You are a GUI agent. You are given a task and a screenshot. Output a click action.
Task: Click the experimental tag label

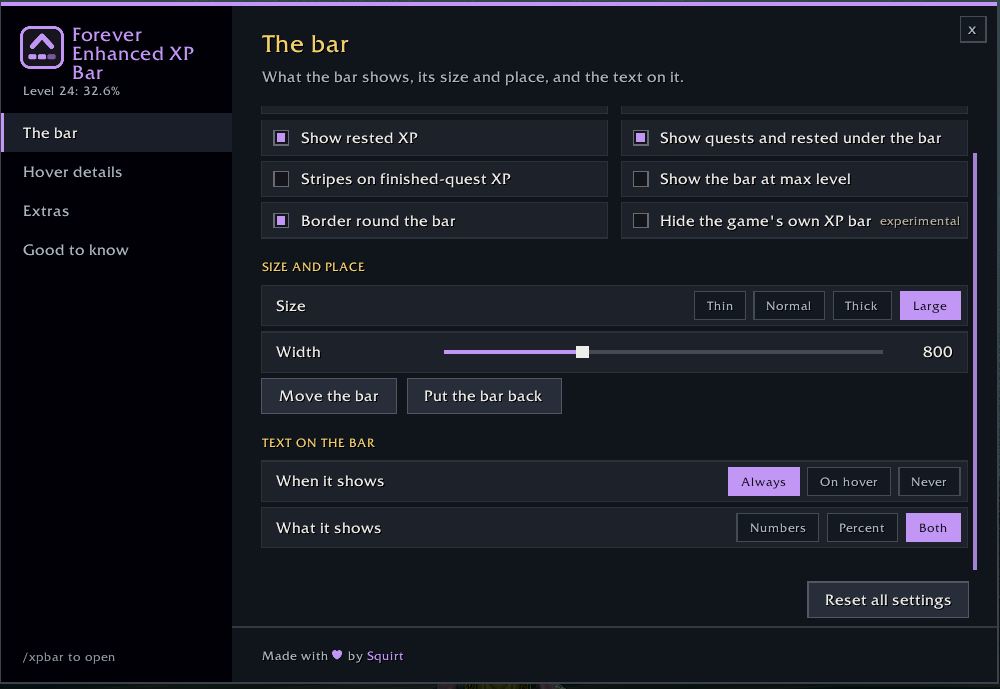920,221
